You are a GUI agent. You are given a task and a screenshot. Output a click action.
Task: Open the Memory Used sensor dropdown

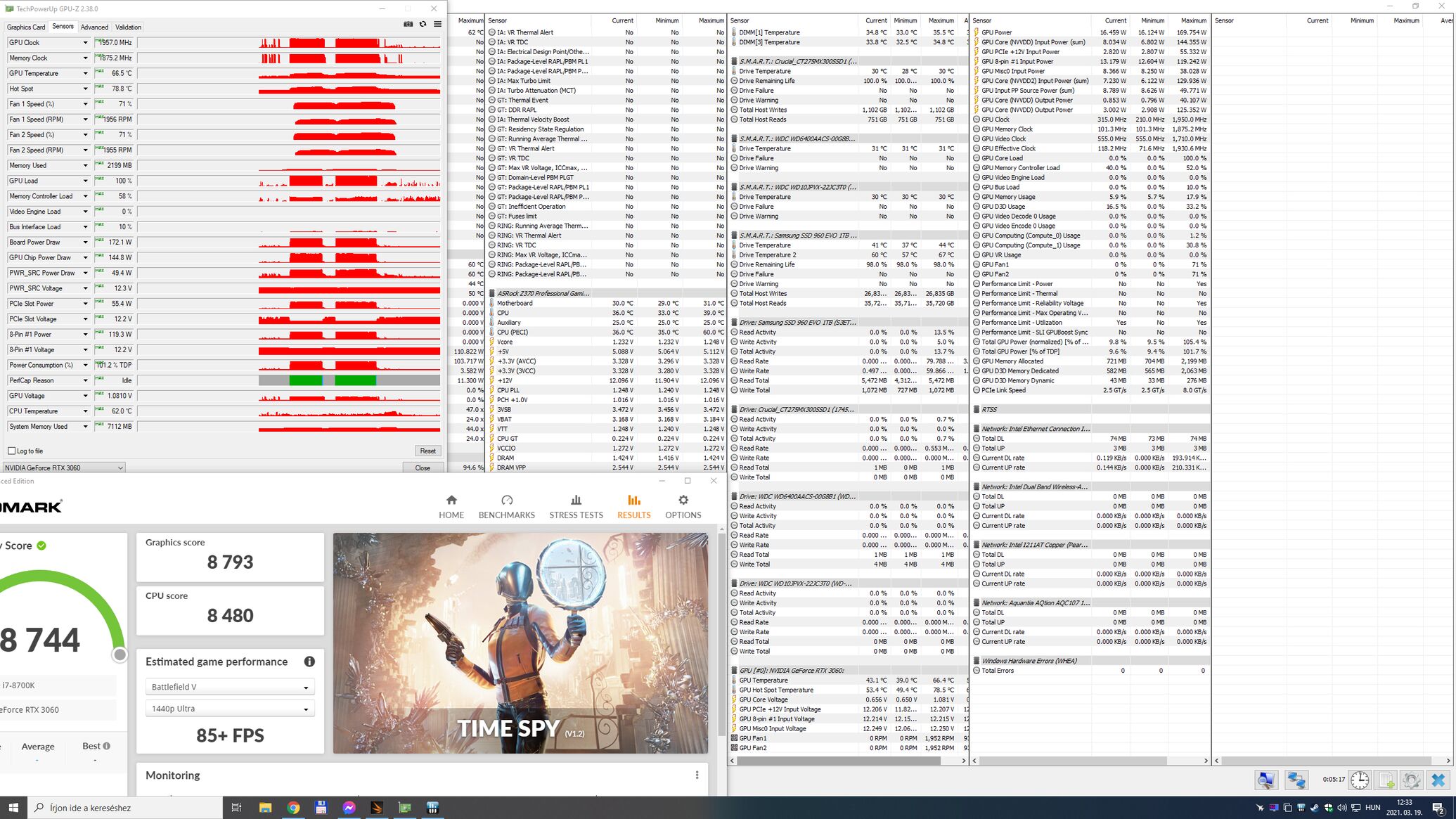coord(85,165)
